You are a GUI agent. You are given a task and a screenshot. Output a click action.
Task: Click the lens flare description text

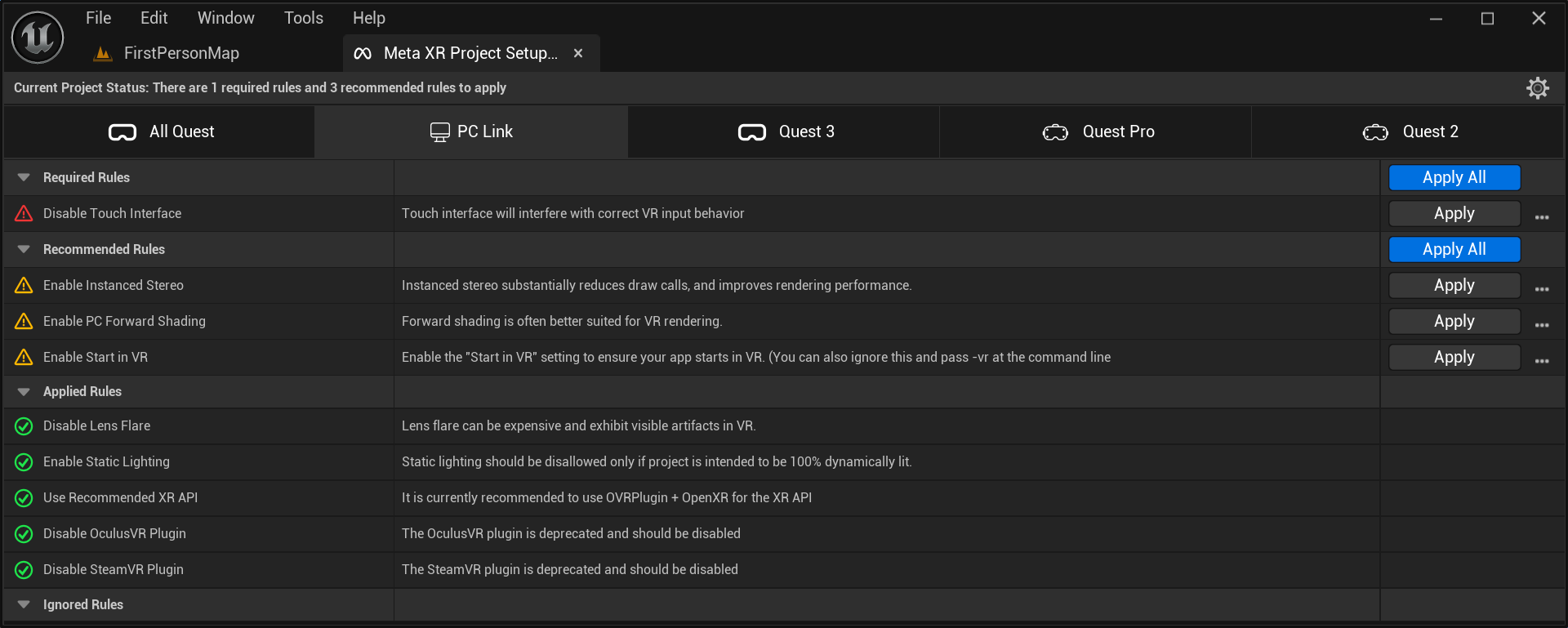click(579, 425)
